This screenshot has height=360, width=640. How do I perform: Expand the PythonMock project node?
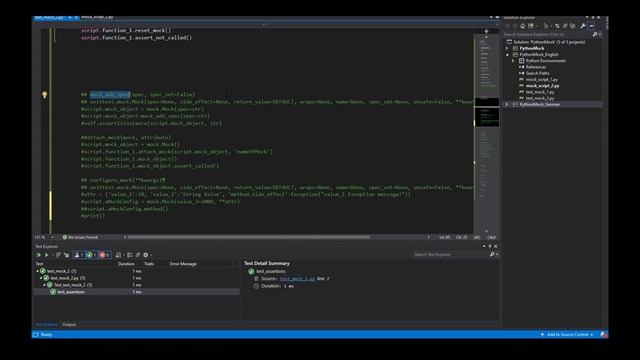click(x=507, y=48)
